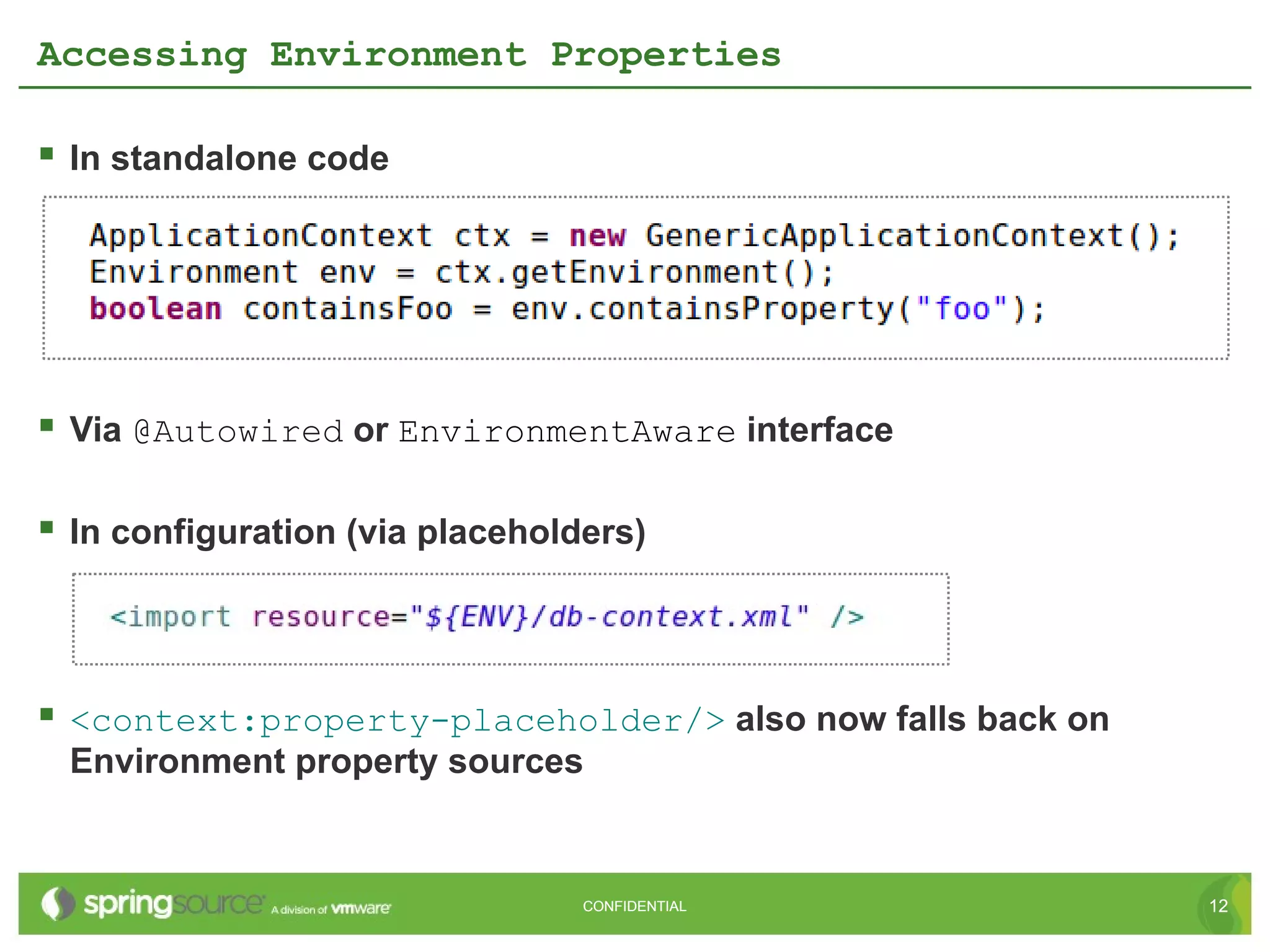The width and height of the screenshot is (1270, 952).
Task: Click the '@Autowired' annotation text
Action: coord(239,431)
